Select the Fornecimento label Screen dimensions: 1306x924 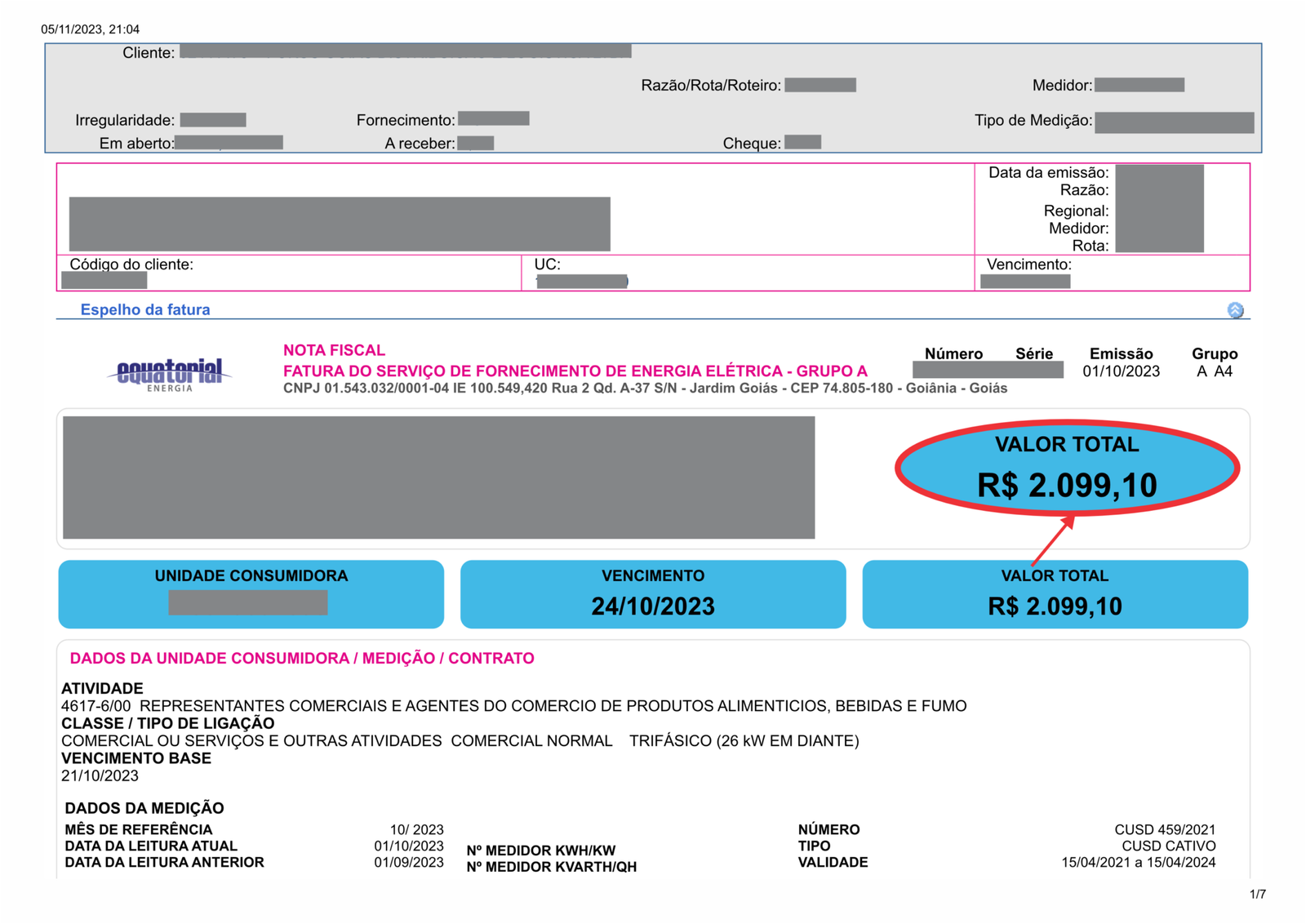point(406,120)
